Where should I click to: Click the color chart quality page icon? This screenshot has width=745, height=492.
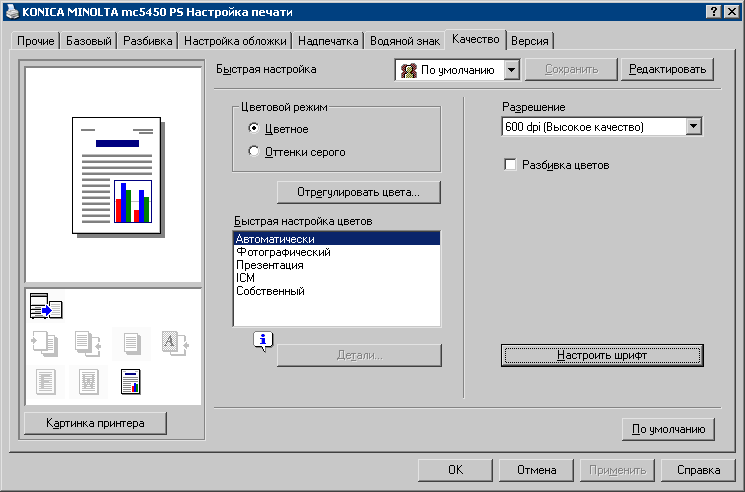(131, 381)
